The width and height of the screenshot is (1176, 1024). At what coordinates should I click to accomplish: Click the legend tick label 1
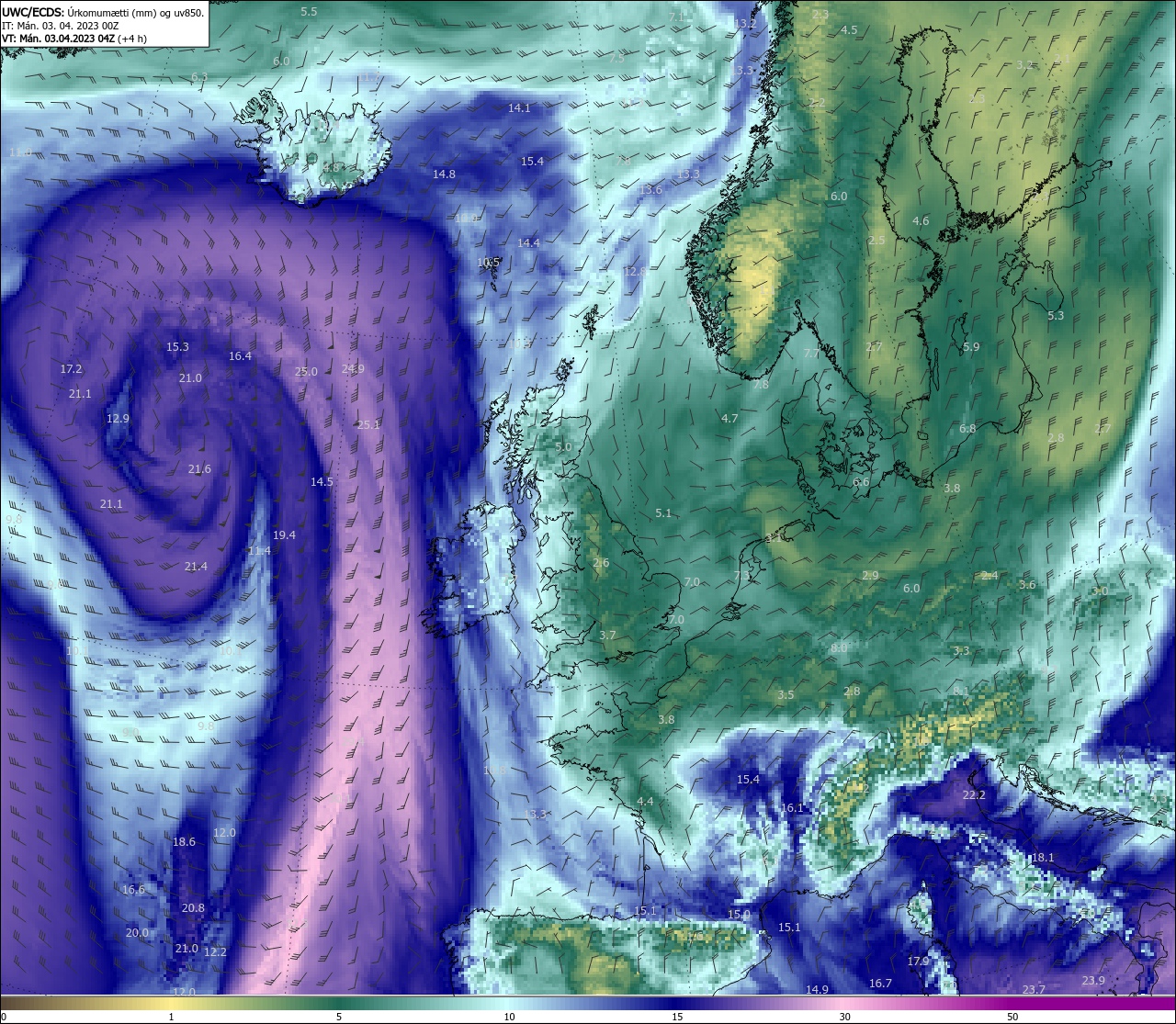pyautogui.click(x=171, y=1017)
